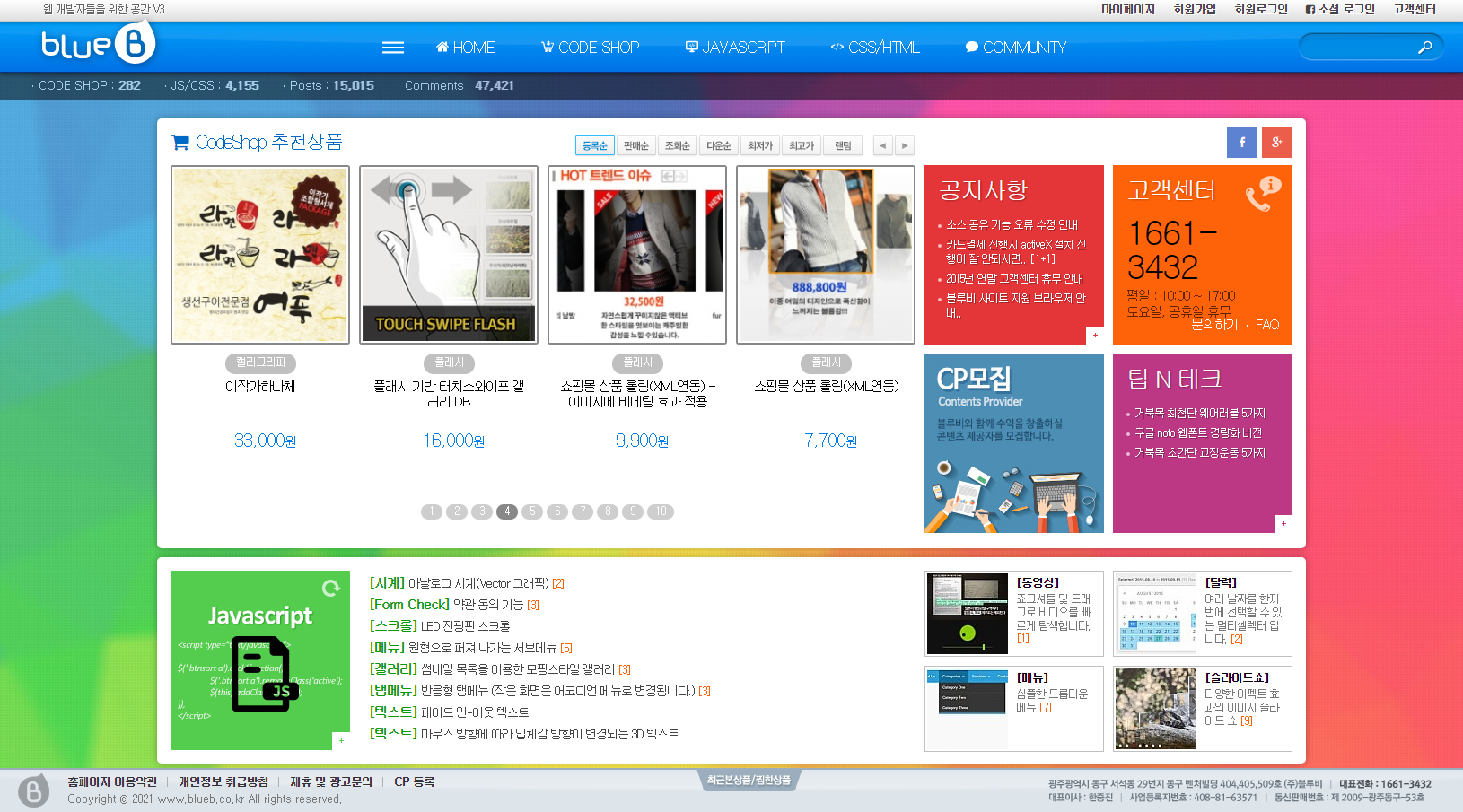This screenshot has width=1463, height=812.
Task: Open [시계] 아날로그 시계 article
Action: [467, 583]
